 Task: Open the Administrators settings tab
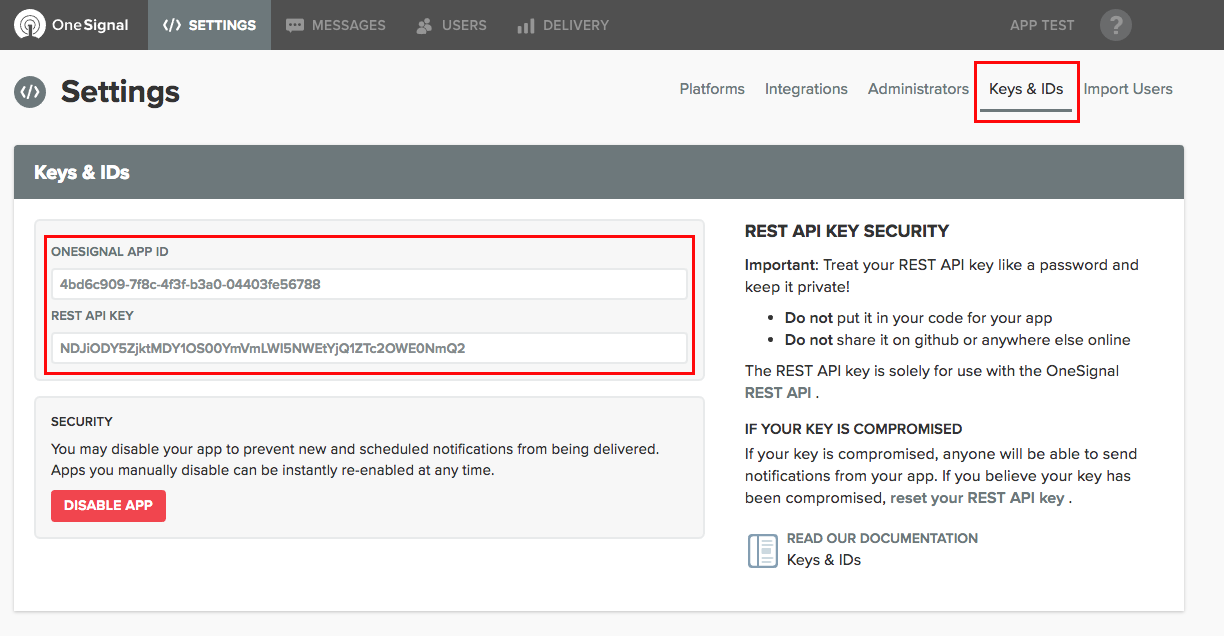click(x=918, y=89)
